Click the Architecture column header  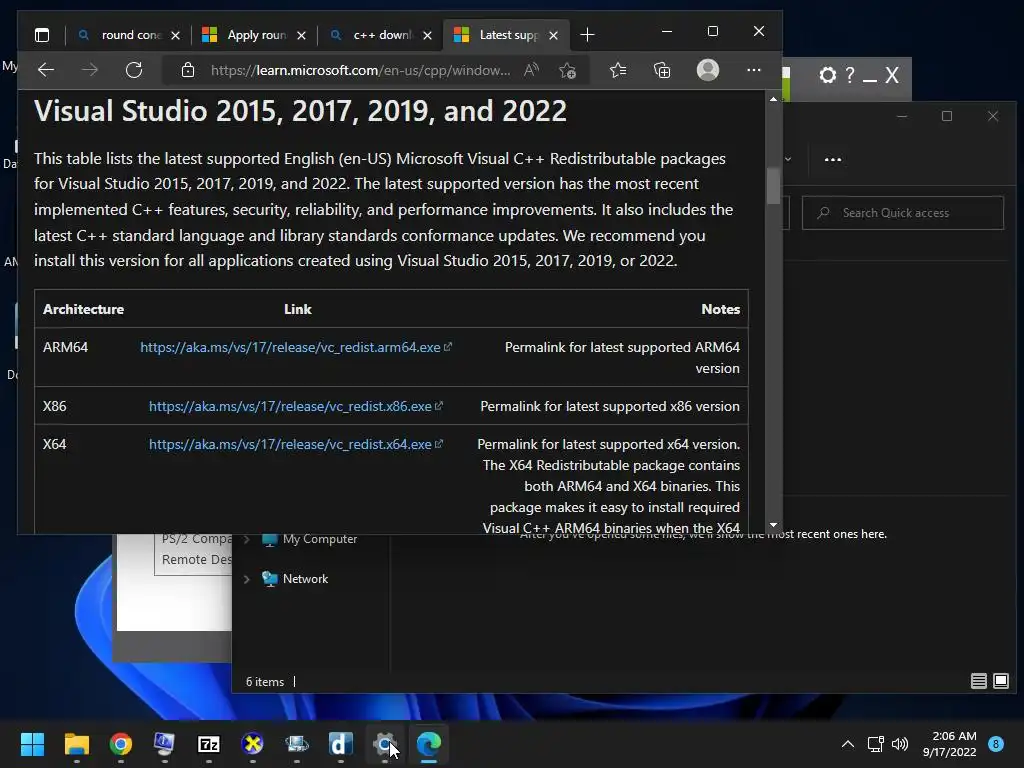click(83, 310)
